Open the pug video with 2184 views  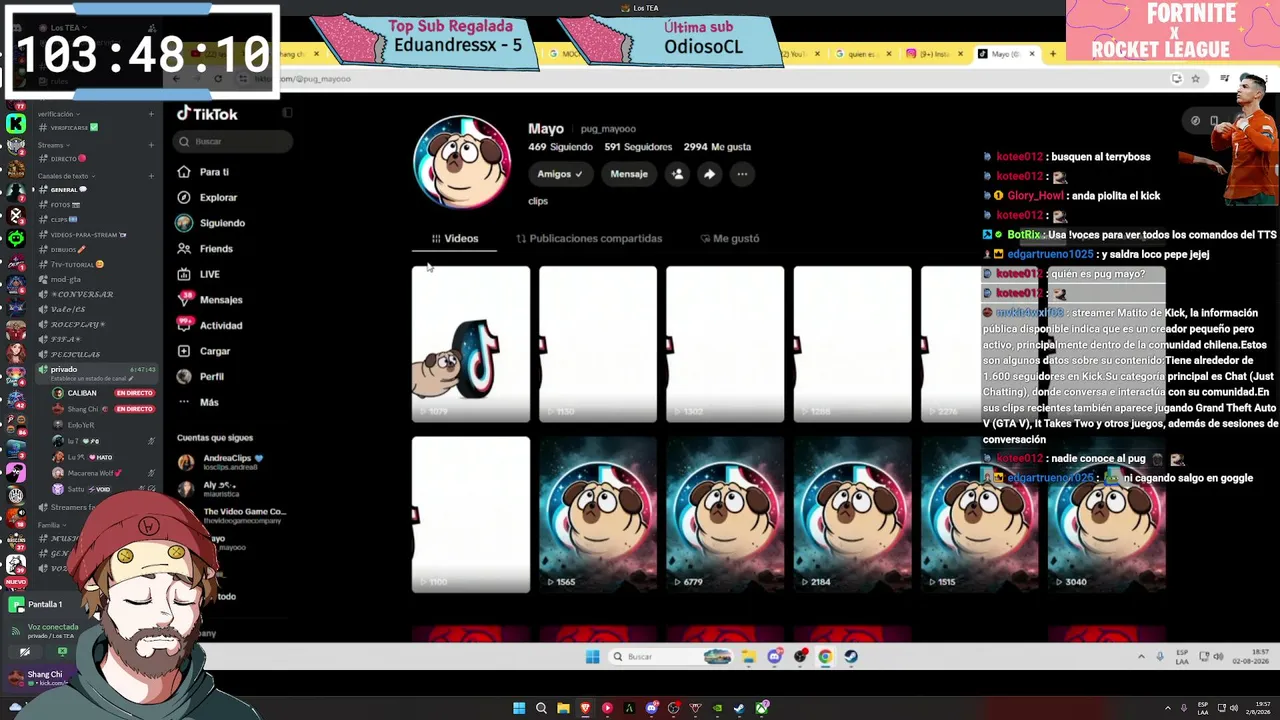coord(852,514)
